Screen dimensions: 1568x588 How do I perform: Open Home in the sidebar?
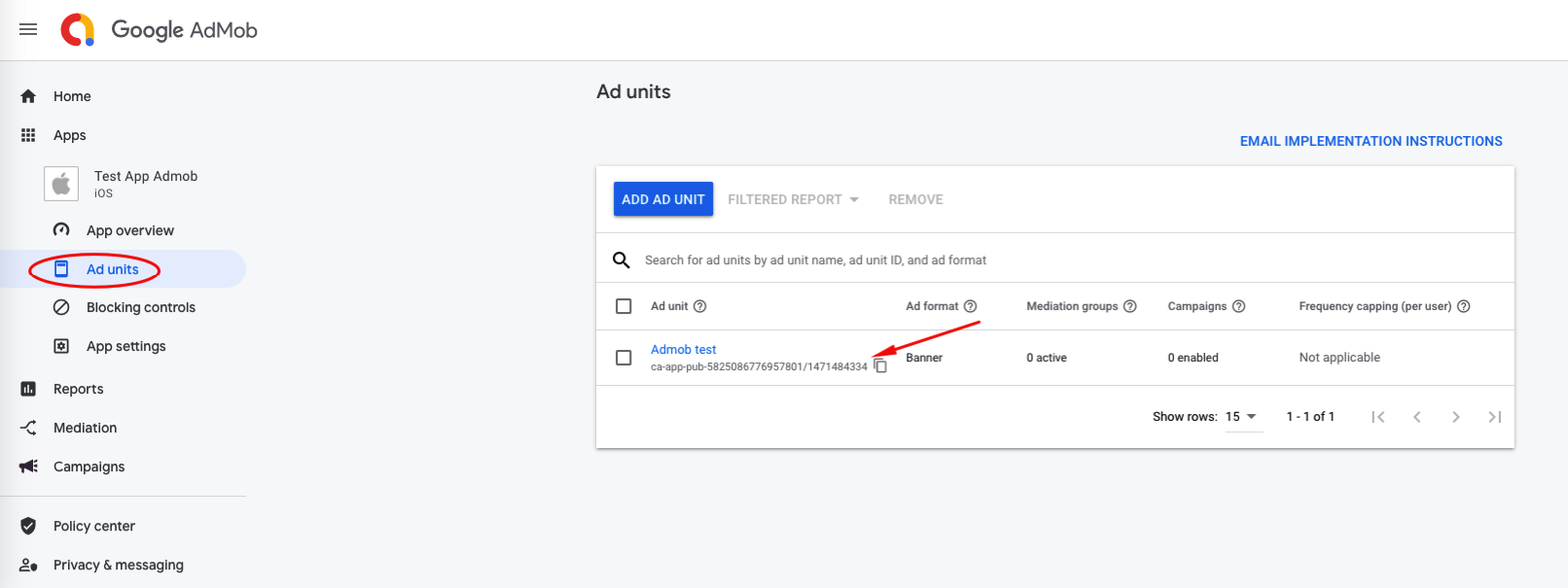pyautogui.click(x=72, y=96)
